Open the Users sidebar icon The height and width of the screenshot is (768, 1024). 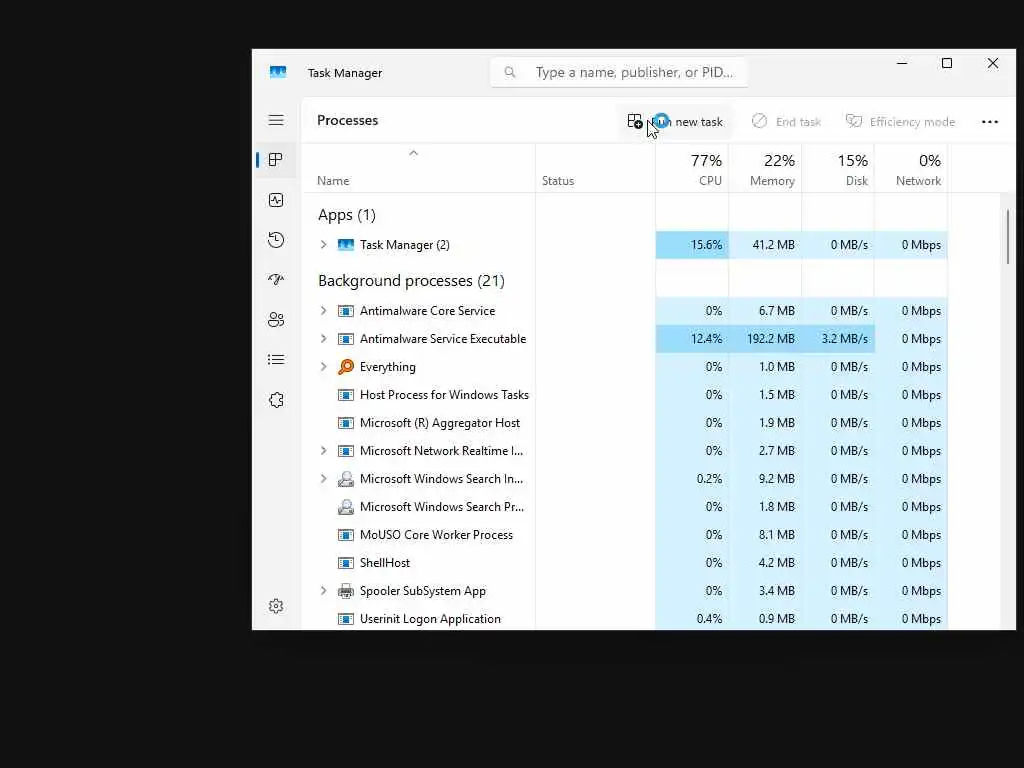pyautogui.click(x=276, y=320)
